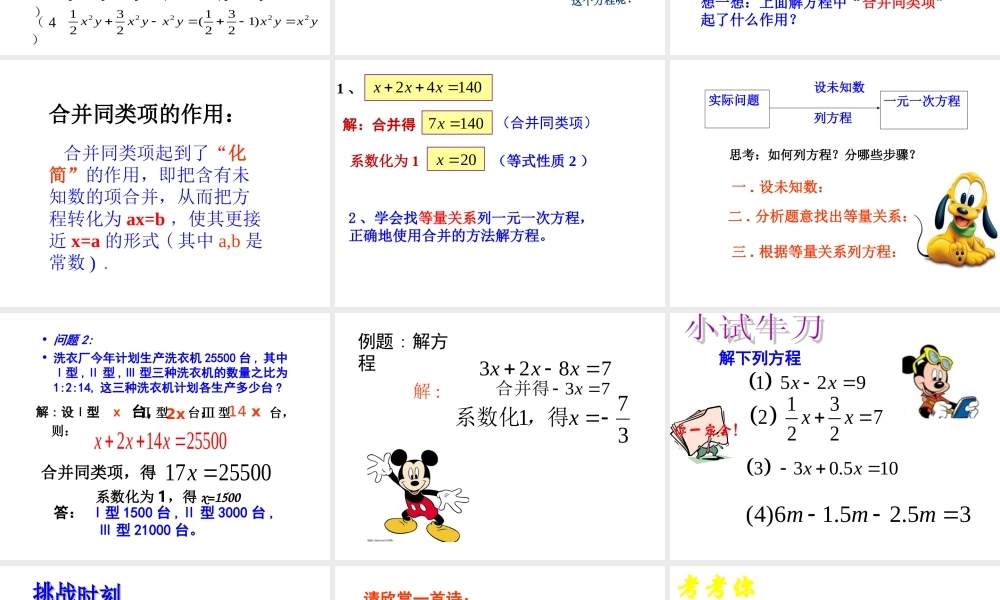Image resolution: width=1000 pixels, height=600 pixels.
Task: Click the full-body Mickey Mouse cartoon
Action: (418, 495)
